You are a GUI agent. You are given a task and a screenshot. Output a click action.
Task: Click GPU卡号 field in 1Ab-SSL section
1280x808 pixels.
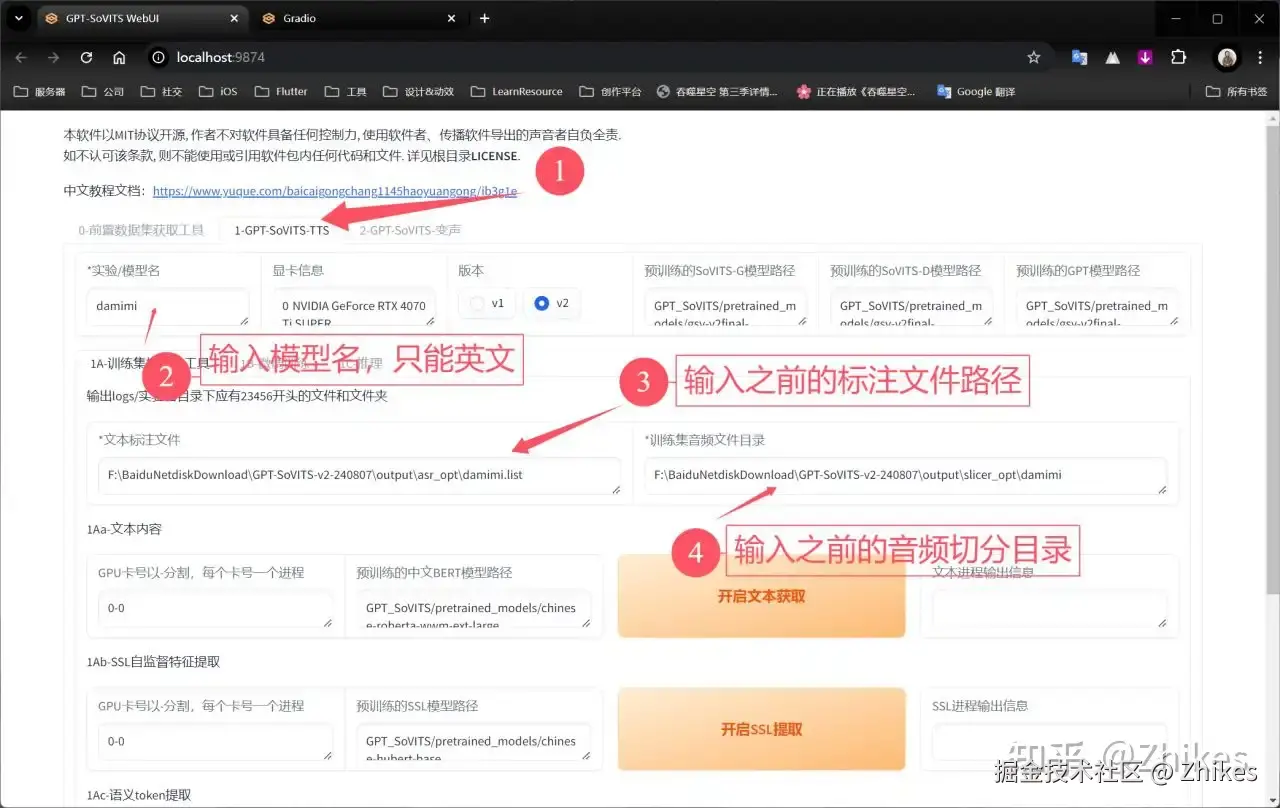(215, 742)
